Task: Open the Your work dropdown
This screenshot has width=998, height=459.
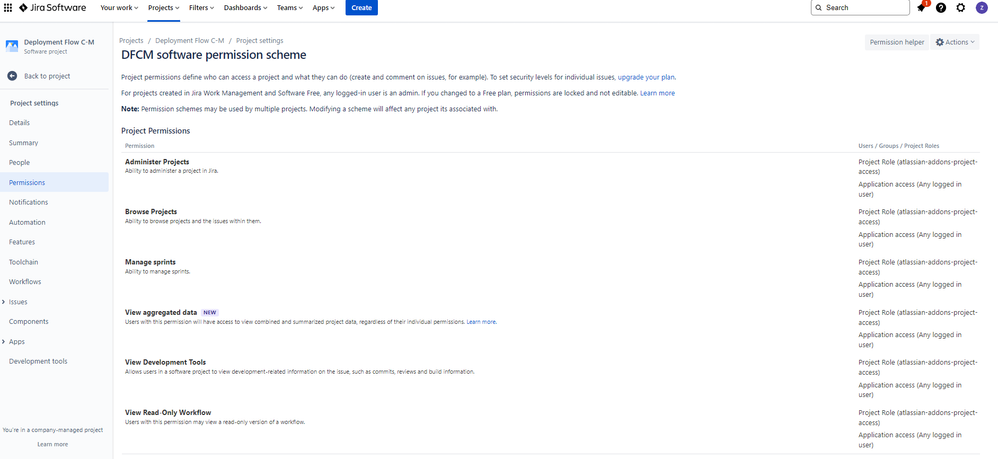Action: [118, 8]
